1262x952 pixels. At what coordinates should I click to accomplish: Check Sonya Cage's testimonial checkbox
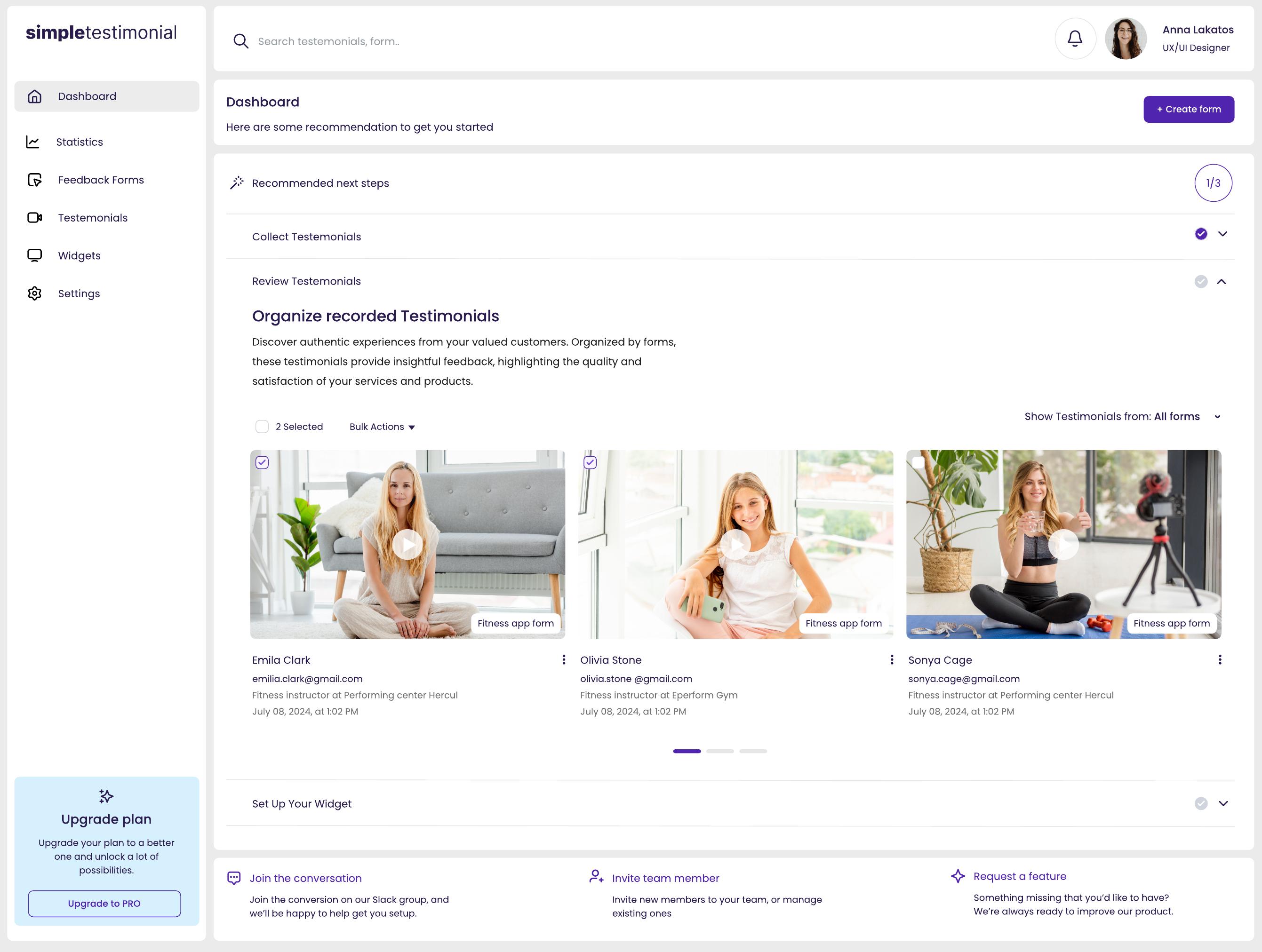pyautogui.click(x=918, y=463)
